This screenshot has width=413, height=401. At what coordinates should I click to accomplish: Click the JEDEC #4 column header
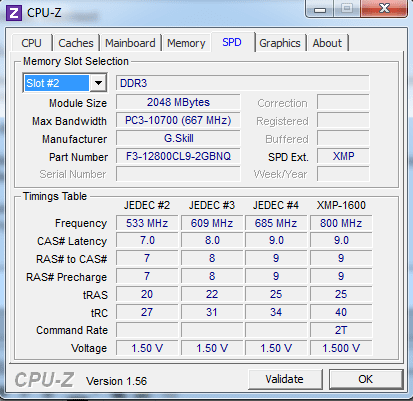point(276,205)
